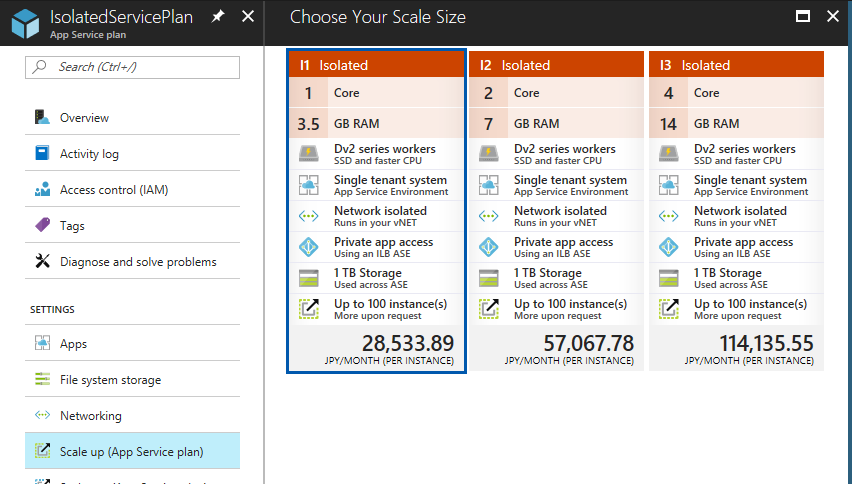Click the Networking arrows icon
Viewport: 852px width, 484px height.
click(42, 414)
